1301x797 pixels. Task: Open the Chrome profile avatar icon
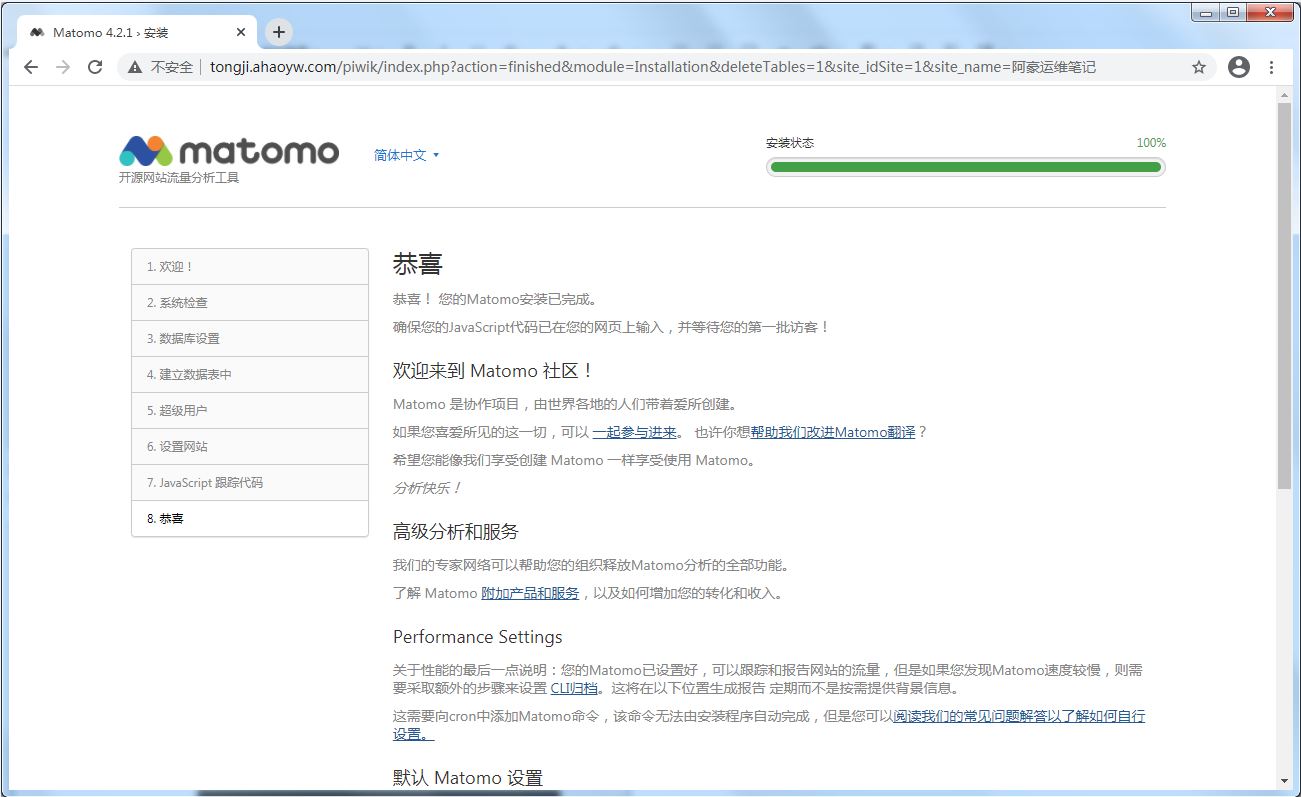coord(1239,67)
